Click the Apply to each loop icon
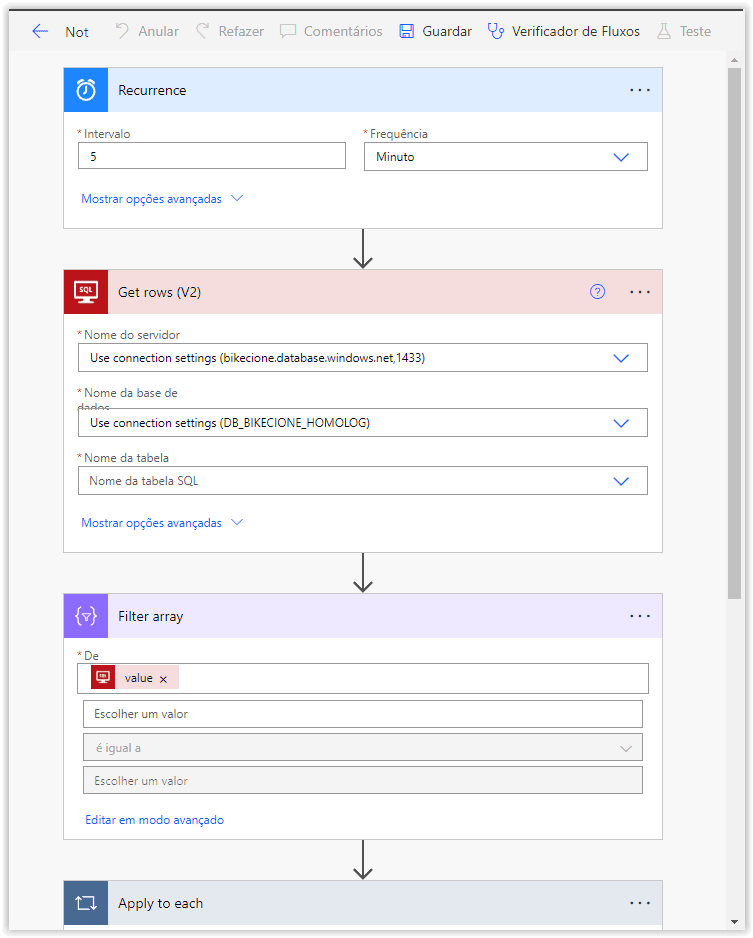The image size is (753, 938). pyautogui.click(x=86, y=903)
